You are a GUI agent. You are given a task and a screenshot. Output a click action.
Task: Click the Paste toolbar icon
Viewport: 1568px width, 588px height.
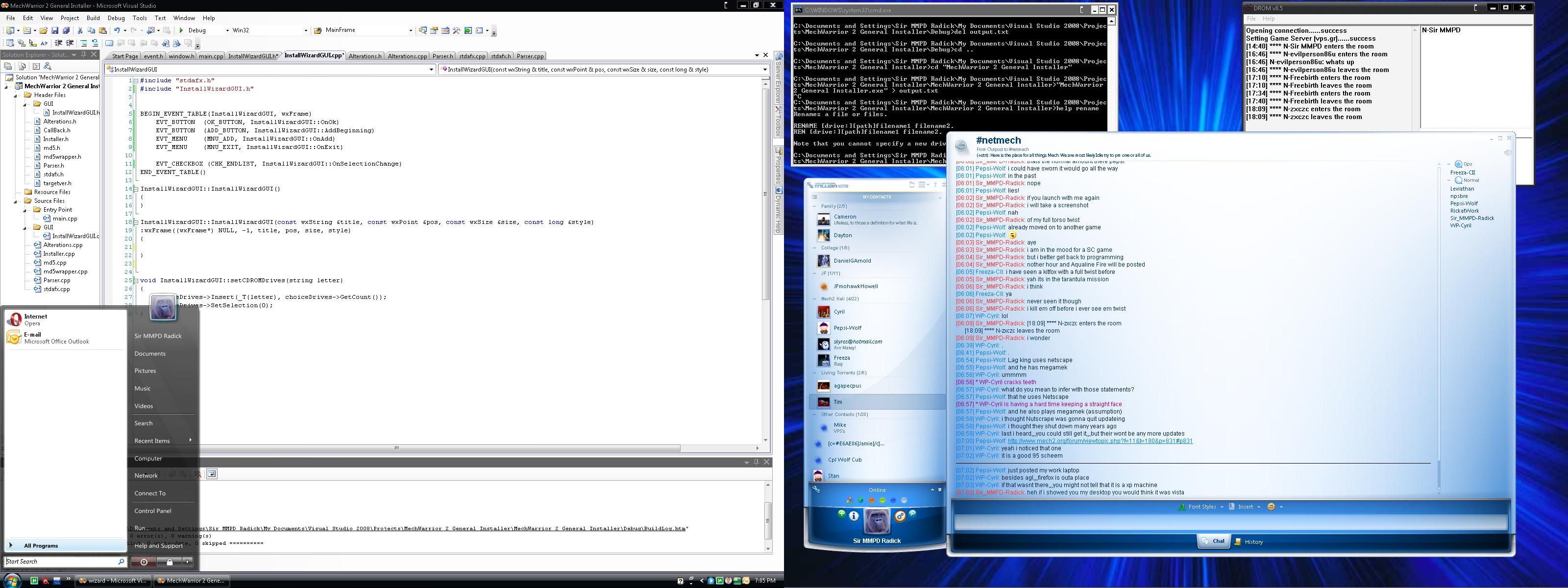coord(103,30)
